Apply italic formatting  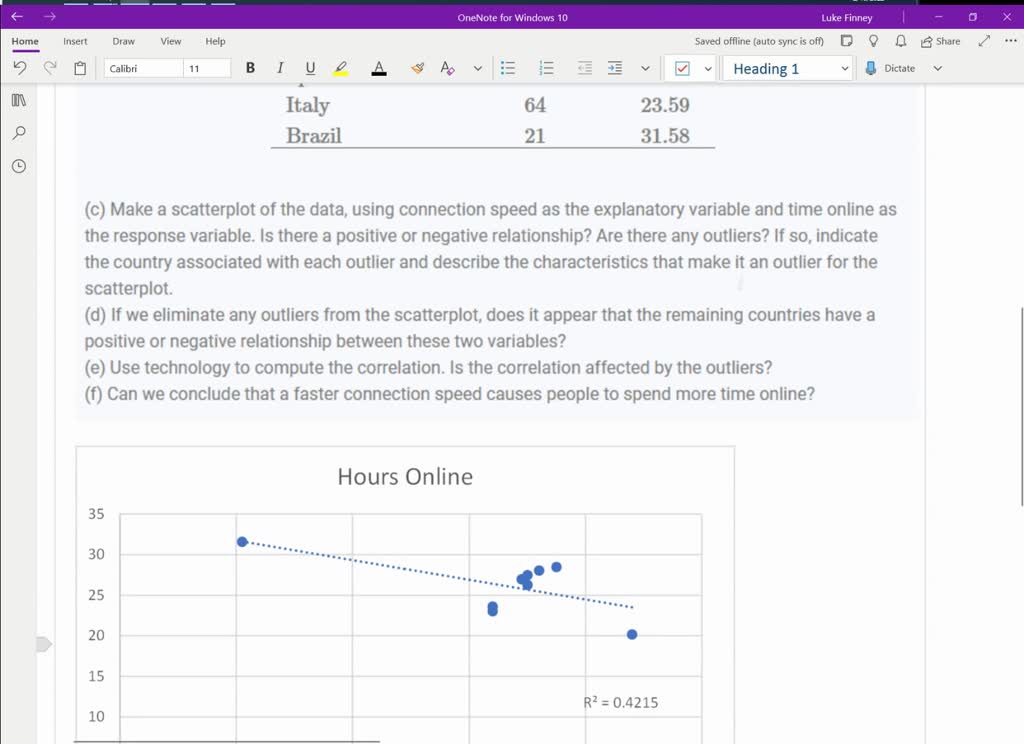pos(280,68)
